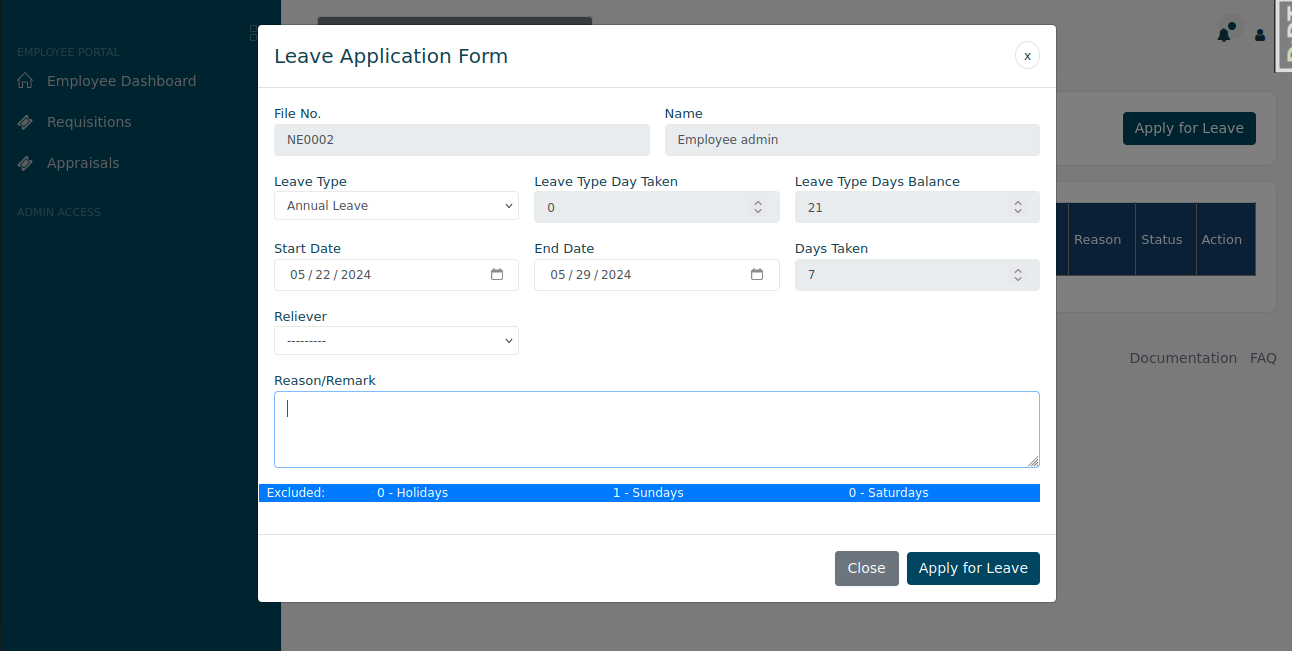Click the Close button in the dialog footer
This screenshot has height=651, width=1292.
tap(866, 568)
